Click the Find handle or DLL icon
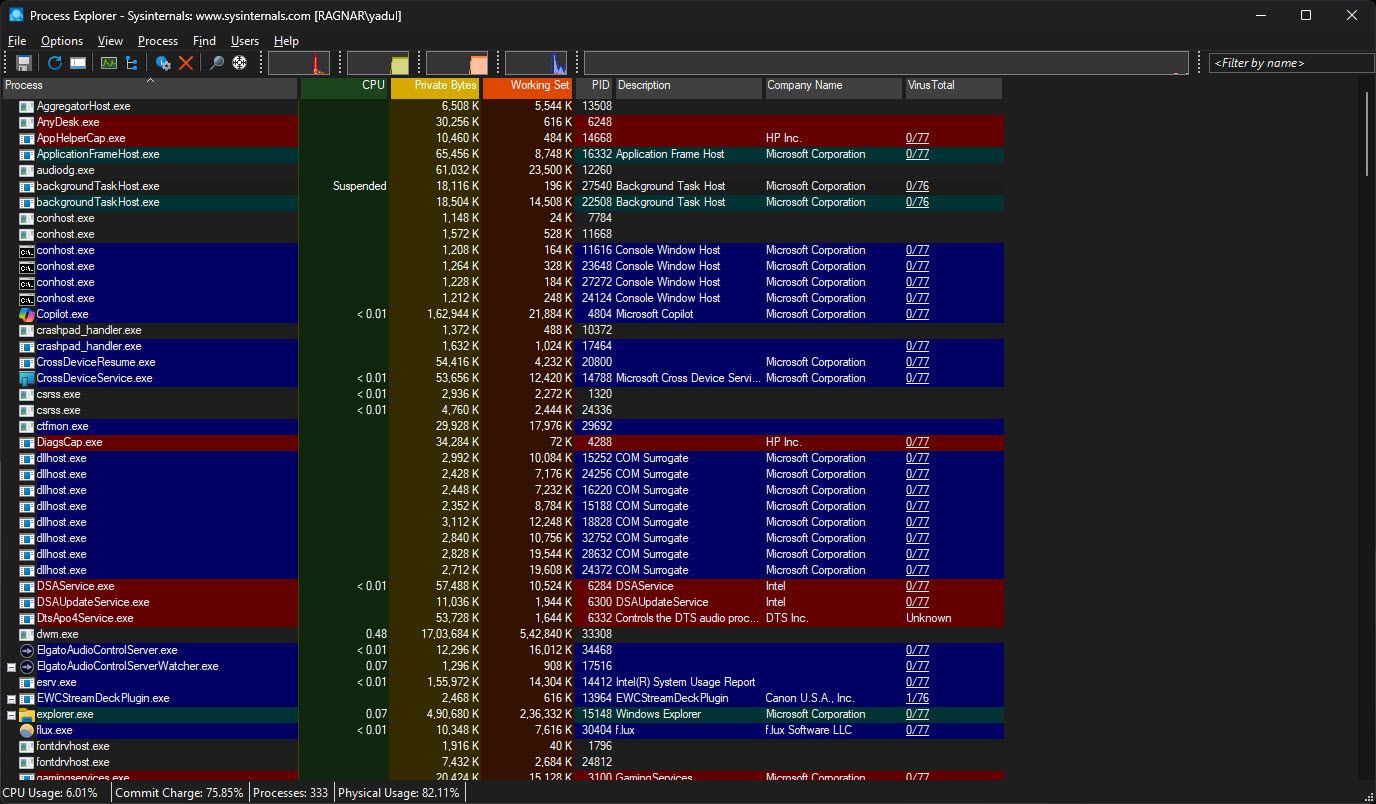1376x804 pixels. (x=217, y=63)
